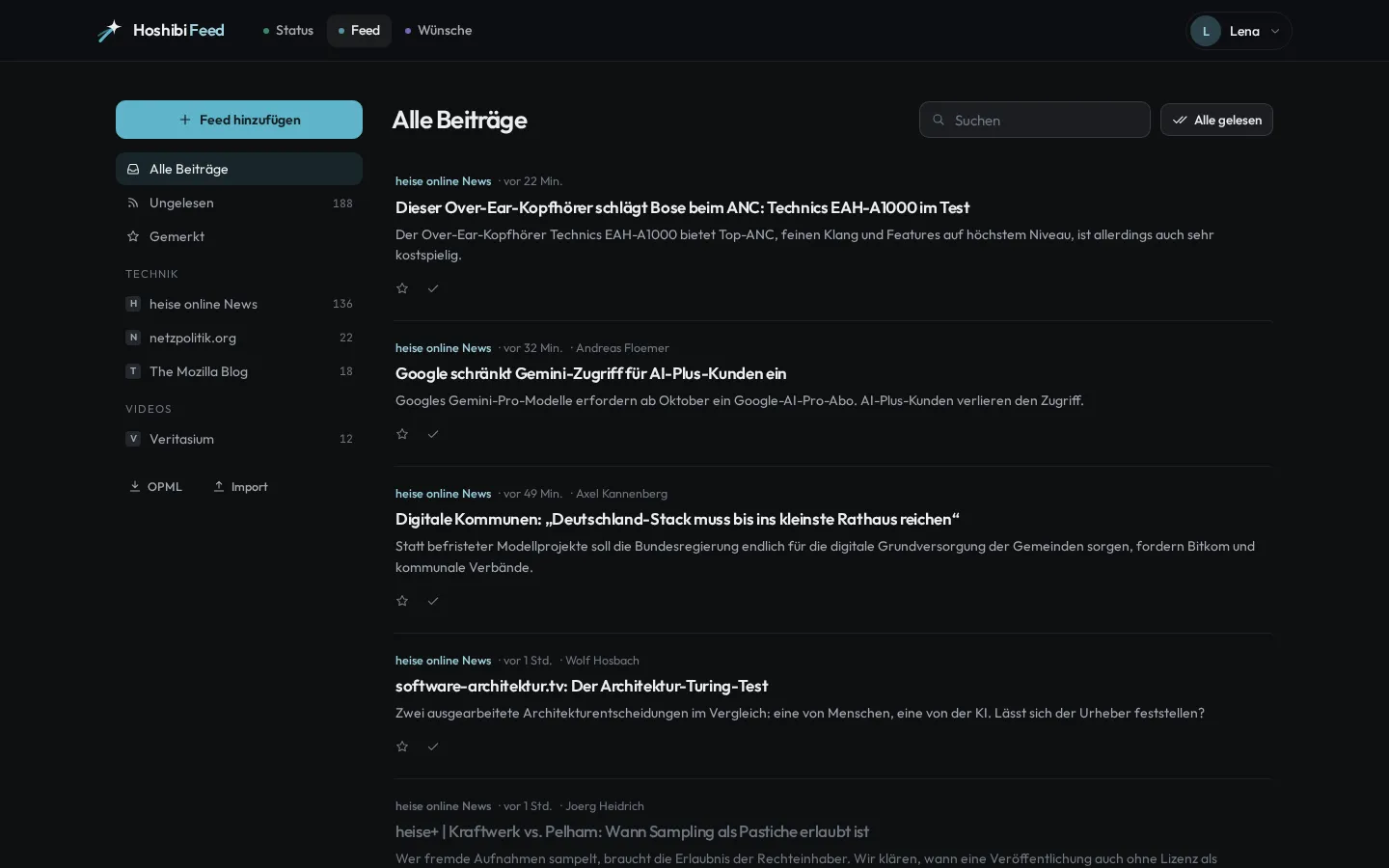Bookmark the Technics EAH-A1000 article with star
The width and height of the screenshot is (1389, 868).
[402, 288]
